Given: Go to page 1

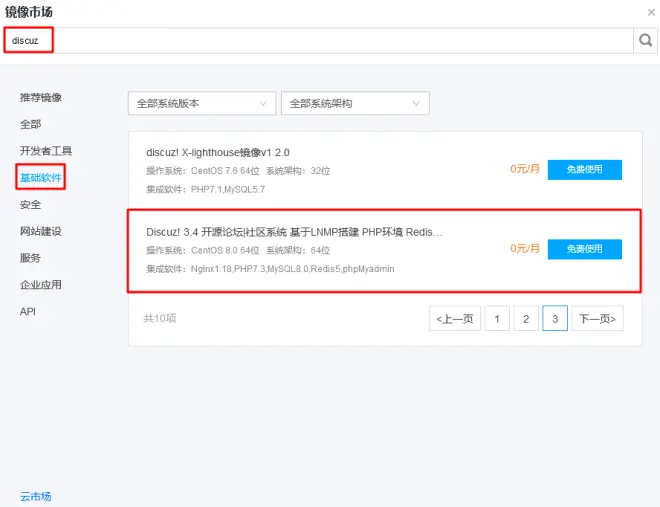Looking at the screenshot, I should point(497,319).
